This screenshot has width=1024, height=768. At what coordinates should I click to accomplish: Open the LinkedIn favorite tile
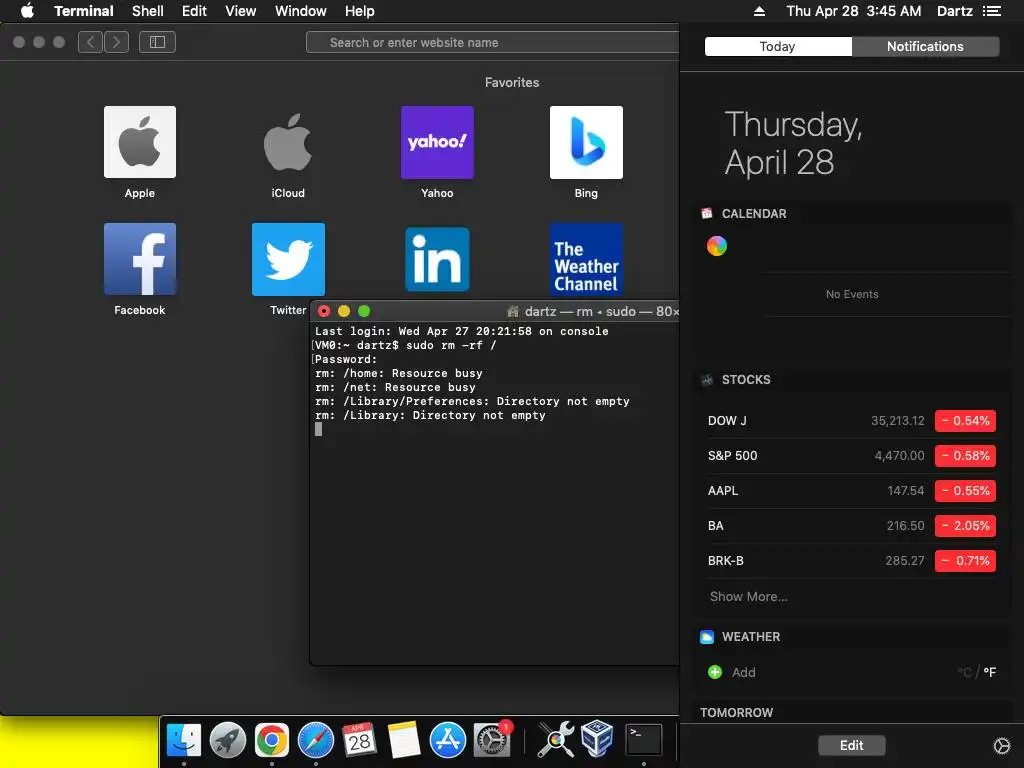[437, 259]
